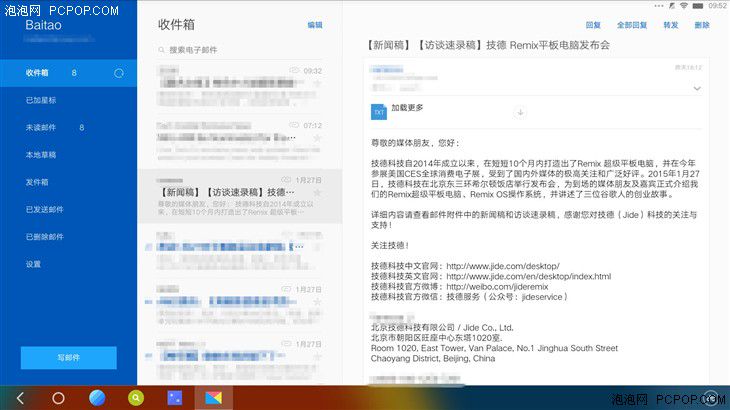Open the TXT attachment icon
The image size is (730, 410).
(x=379, y=112)
